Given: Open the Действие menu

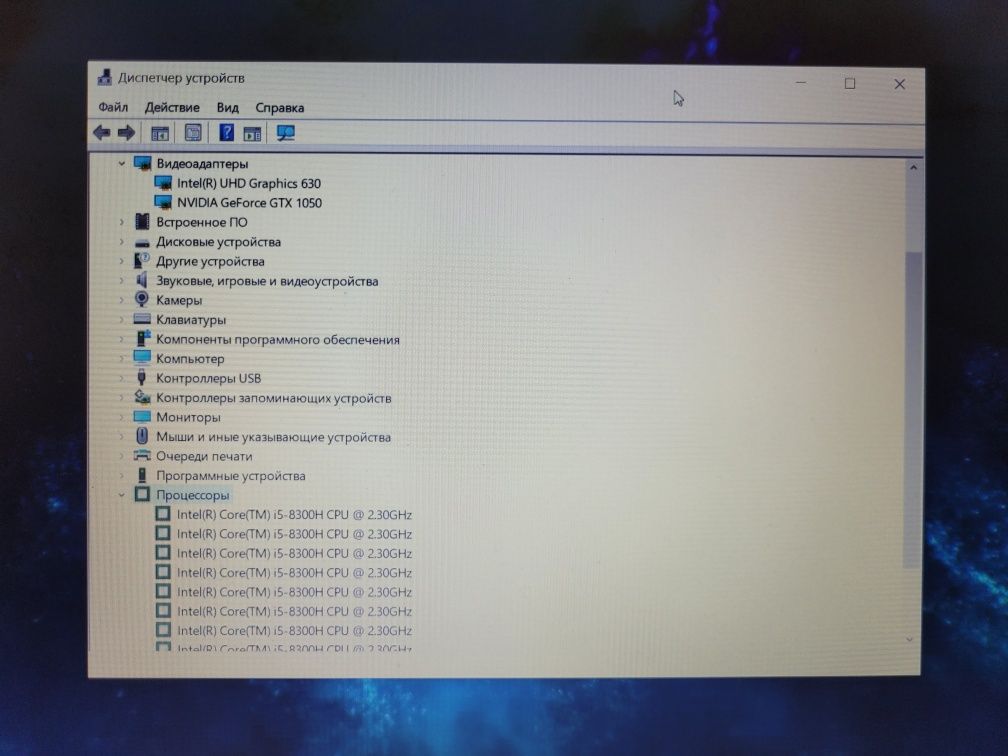Looking at the screenshot, I should tap(172, 107).
